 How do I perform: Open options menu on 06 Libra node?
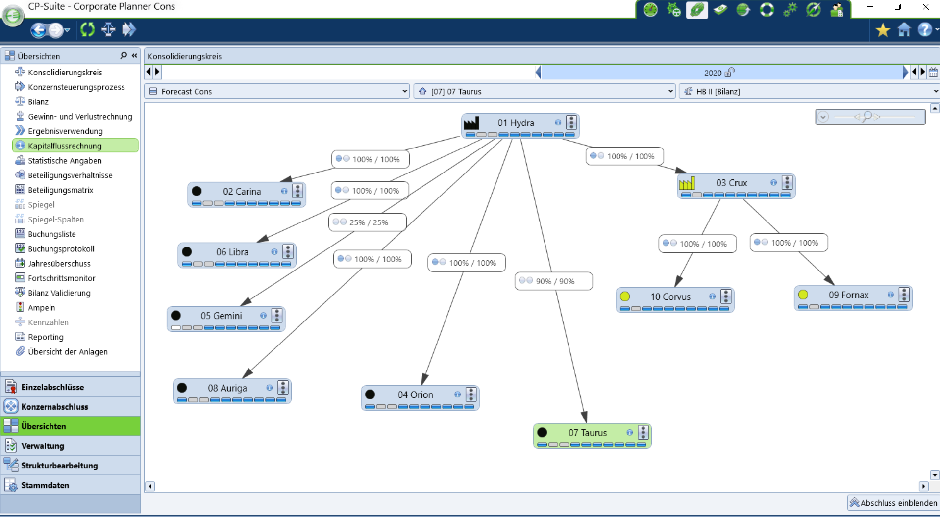pos(288,251)
